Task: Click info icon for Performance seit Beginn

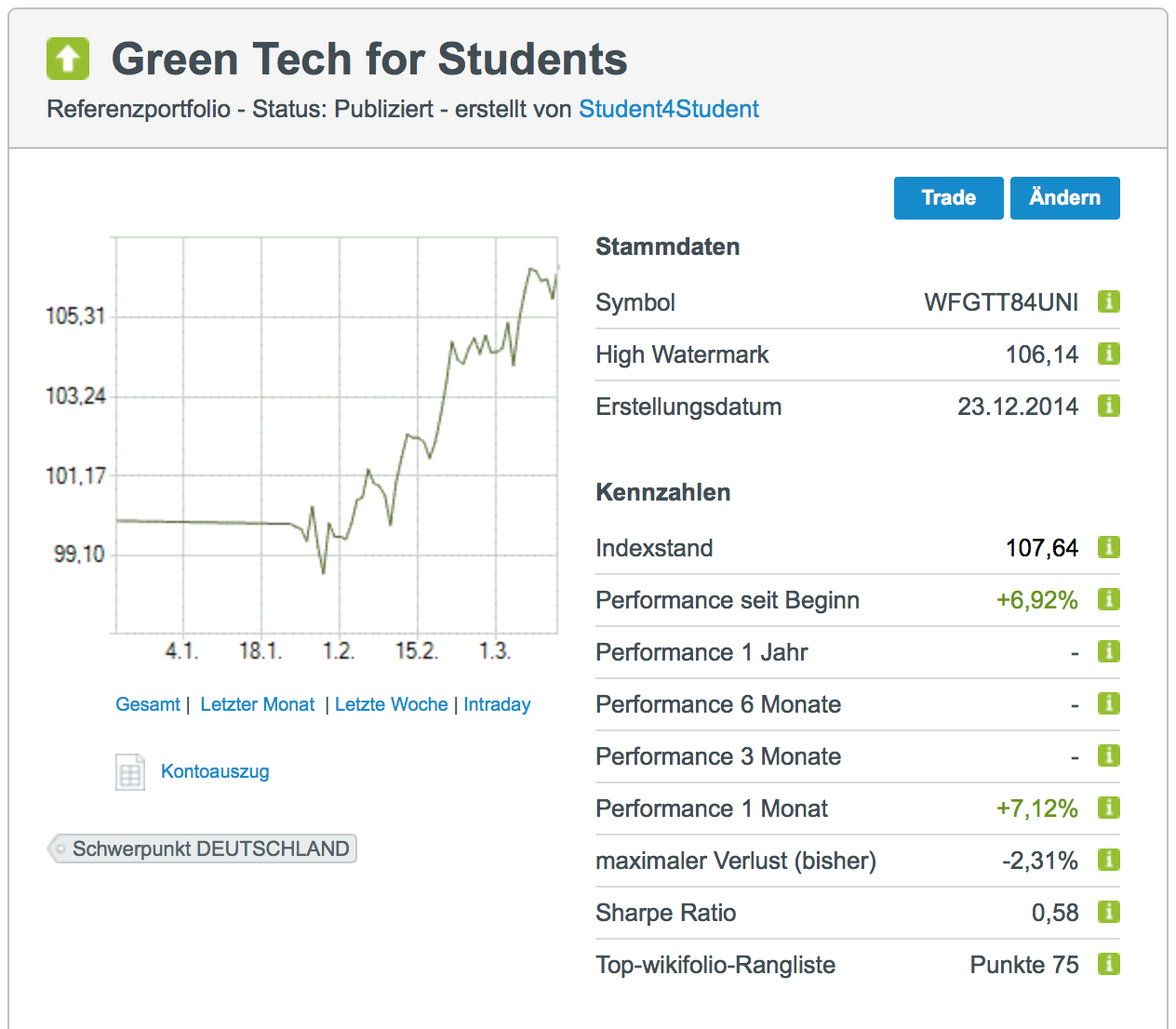Action: 1108,599
